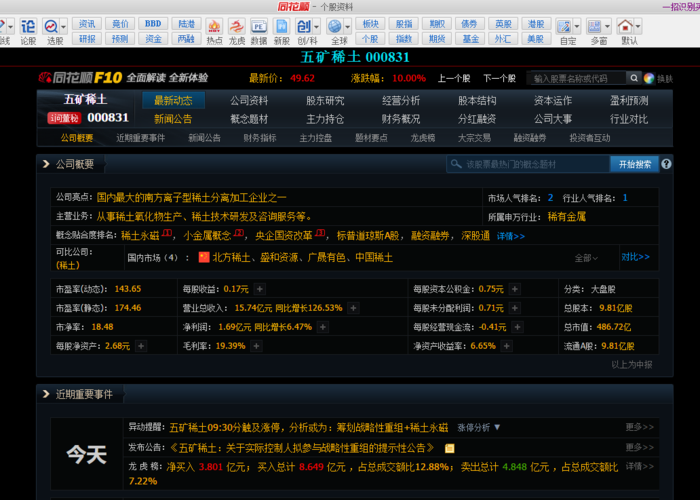
Task: Open the 龙虎 toolbar icon
Action: pyautogui.click(x=237, y=28)
